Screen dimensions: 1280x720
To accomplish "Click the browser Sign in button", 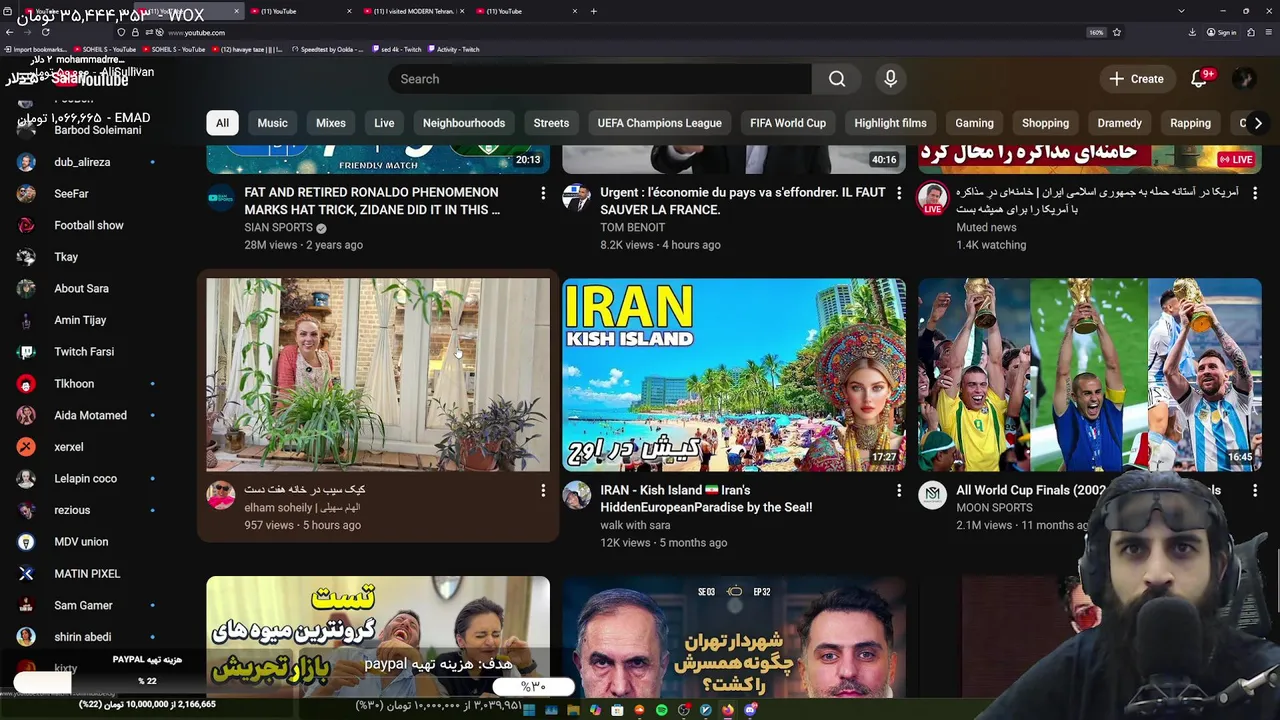I will [1221, 32].
